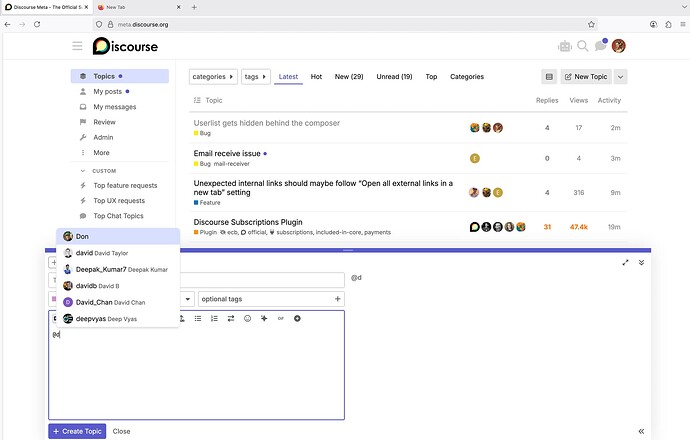Select David_Chan from mention suggestions
The width and height of the screenshot is (690, 440).
[118, 302]
